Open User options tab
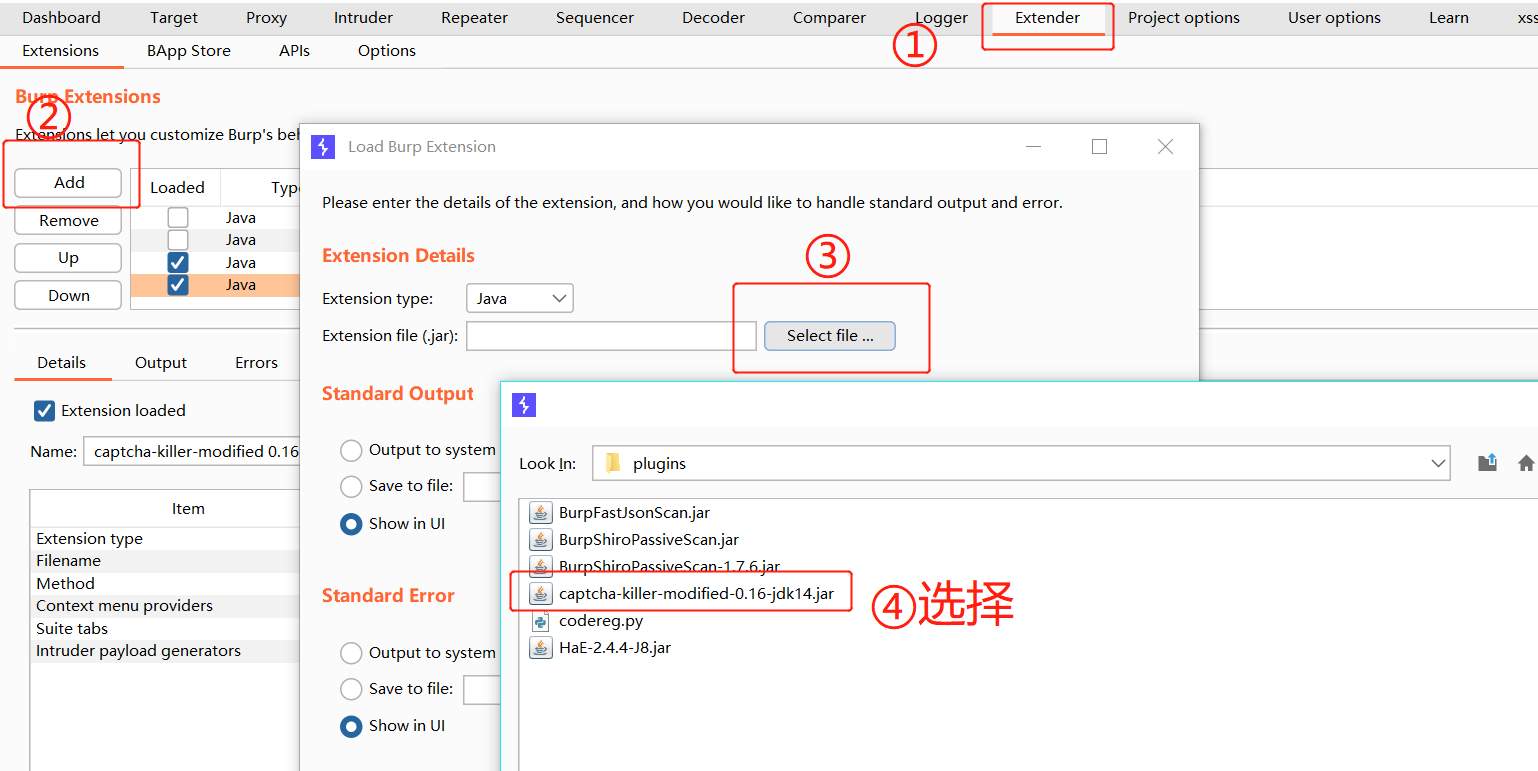1538x771 pixels. [1334, 18]
